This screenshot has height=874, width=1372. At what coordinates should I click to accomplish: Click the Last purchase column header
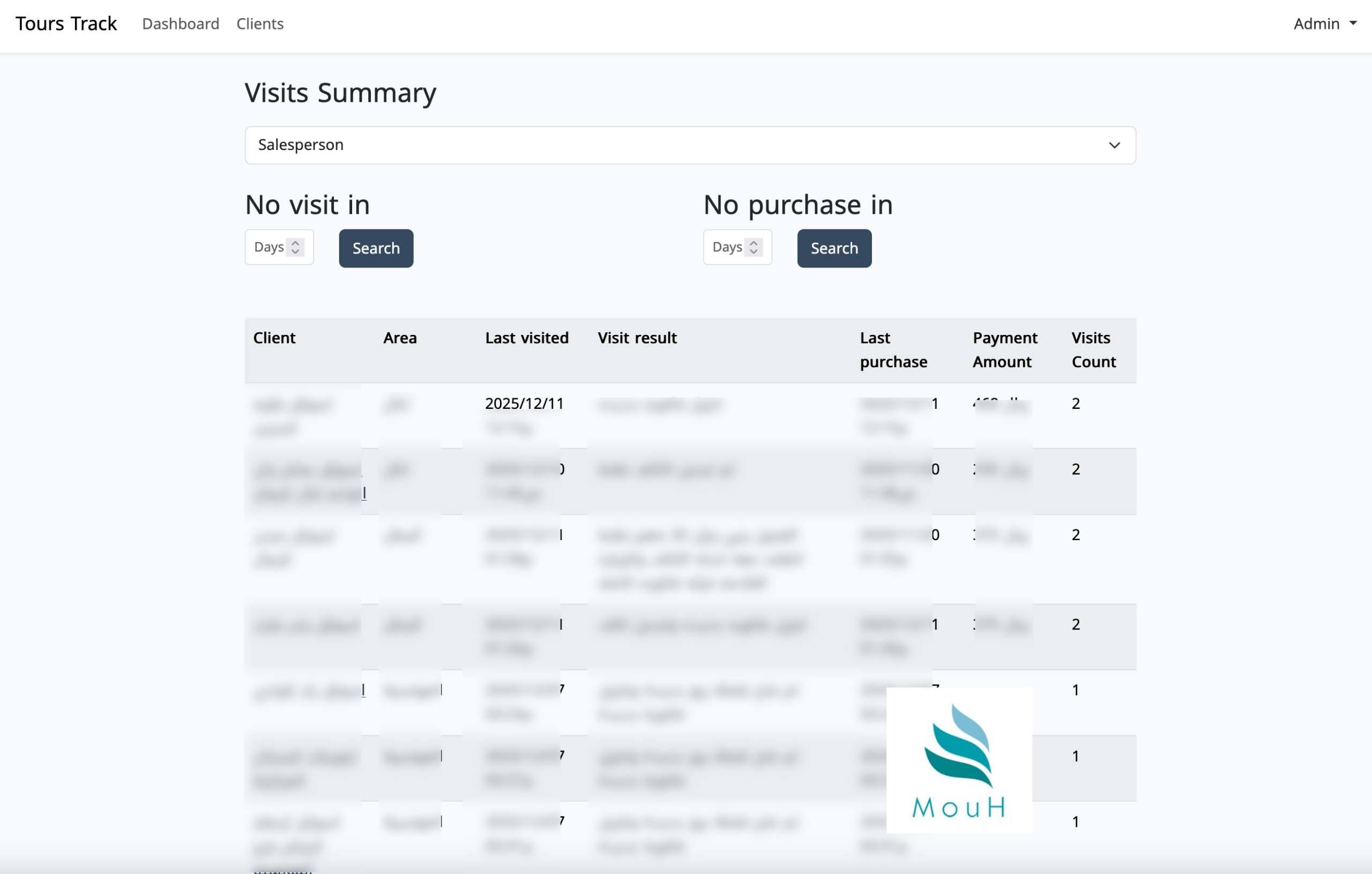[893, 350]
